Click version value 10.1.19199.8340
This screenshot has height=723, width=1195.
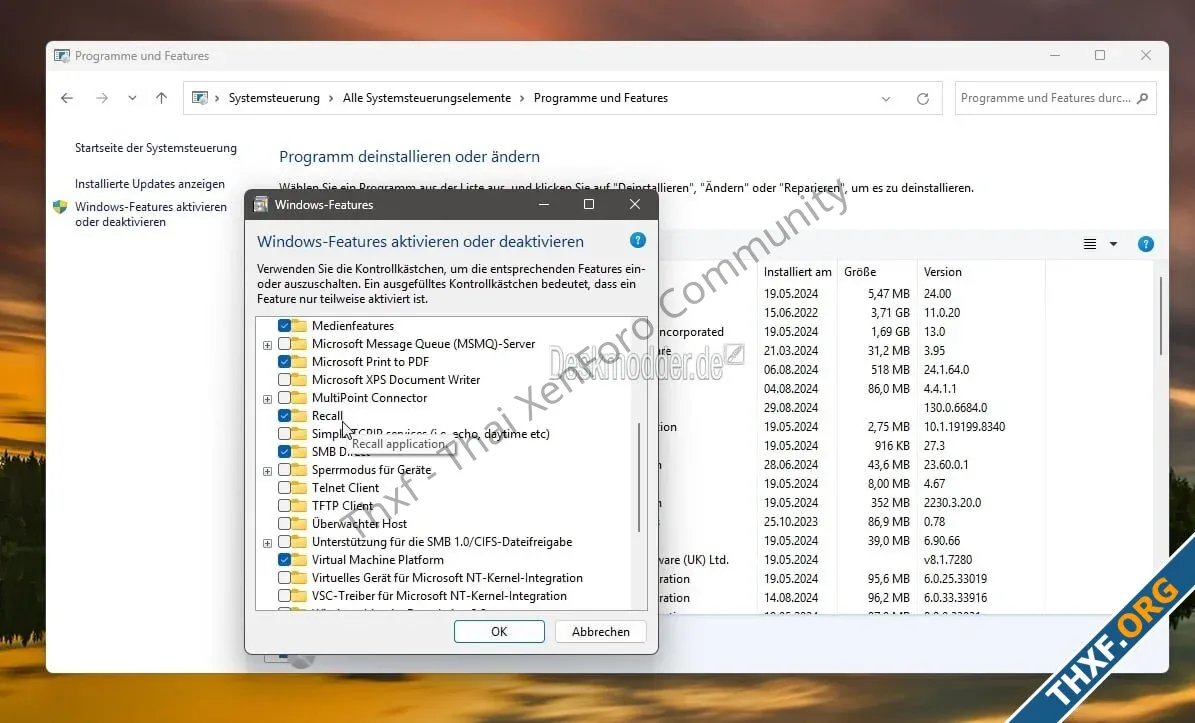point(964,427)
